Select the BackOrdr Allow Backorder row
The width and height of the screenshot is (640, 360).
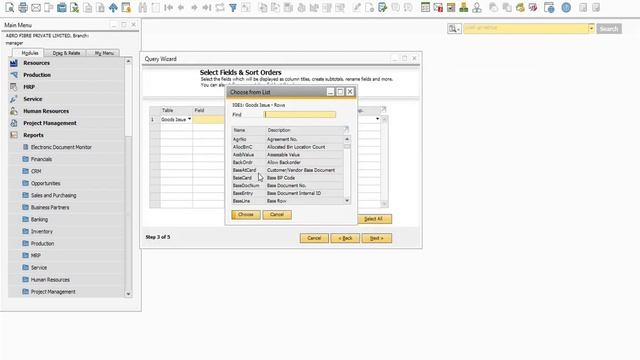click(x=288, y=162)
